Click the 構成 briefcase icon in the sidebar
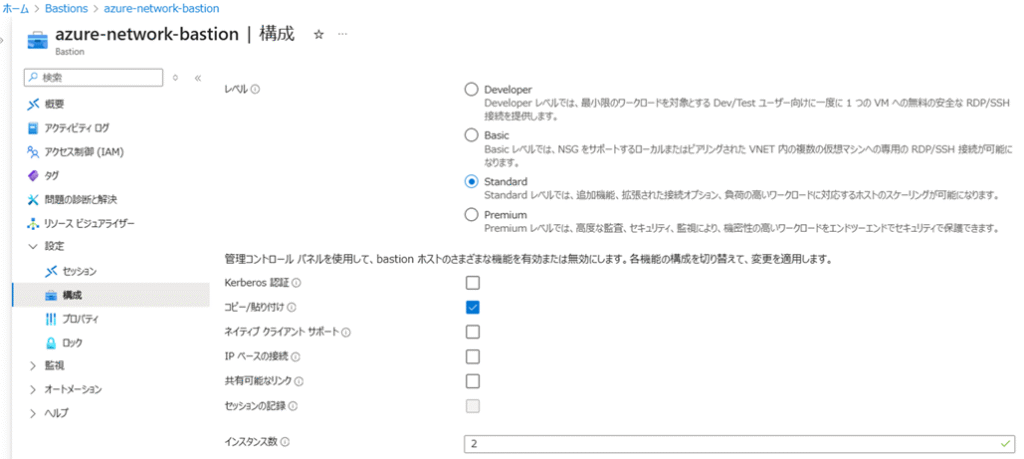Screen dimensions: 1024x459 (52, 295)
